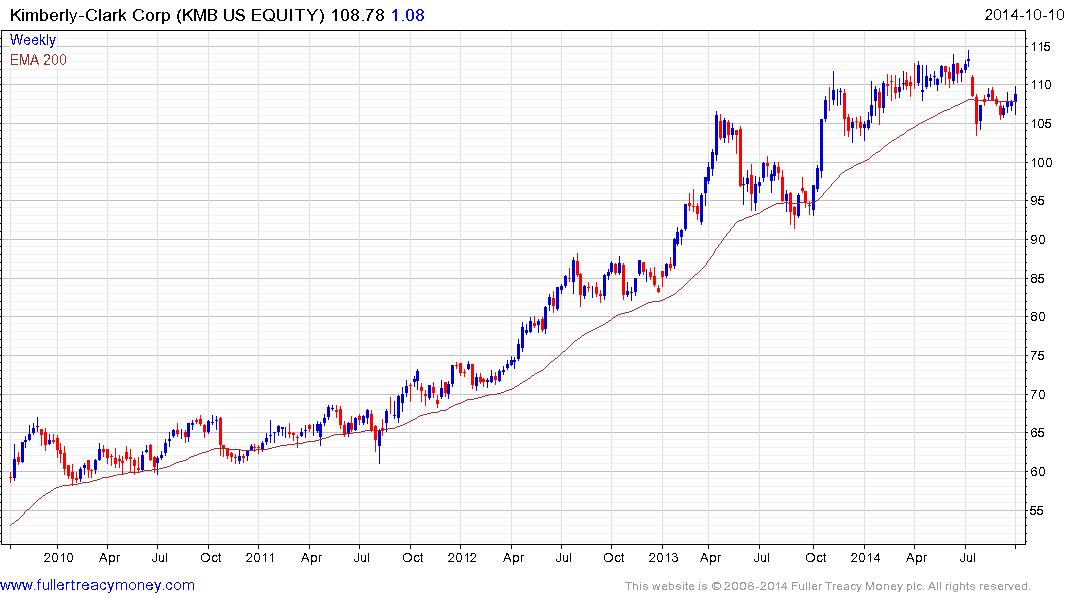Click the 'EMA 200' legend label
Screen dimensions: 1075x600
[x=38, y=60]
